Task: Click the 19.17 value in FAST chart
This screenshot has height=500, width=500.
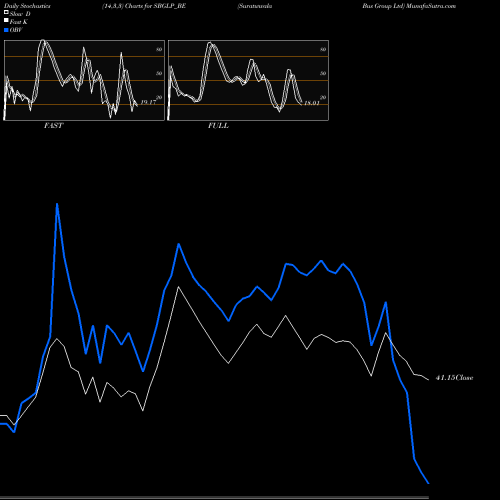Action: pyautogui.click(x=148, y=102)
